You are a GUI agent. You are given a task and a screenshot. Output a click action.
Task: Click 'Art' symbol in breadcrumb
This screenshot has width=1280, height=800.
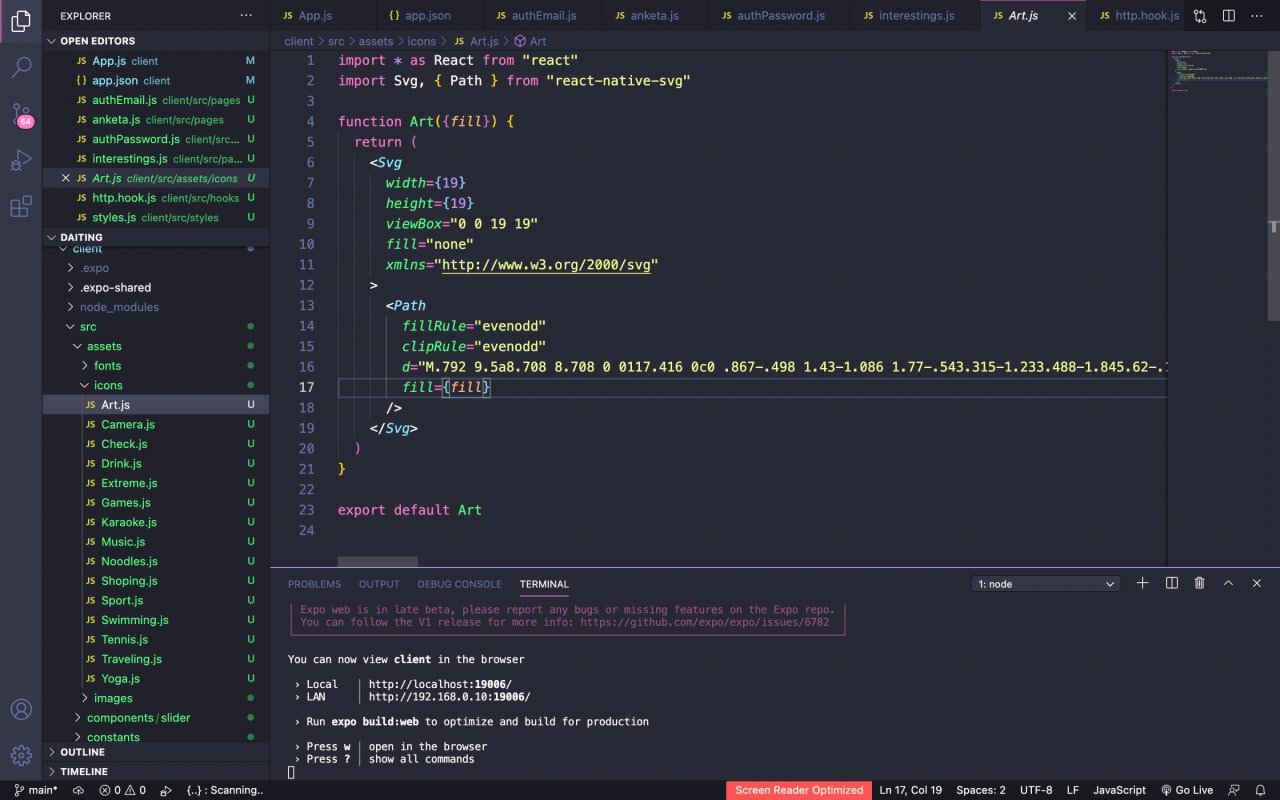(x=530, y=41)
